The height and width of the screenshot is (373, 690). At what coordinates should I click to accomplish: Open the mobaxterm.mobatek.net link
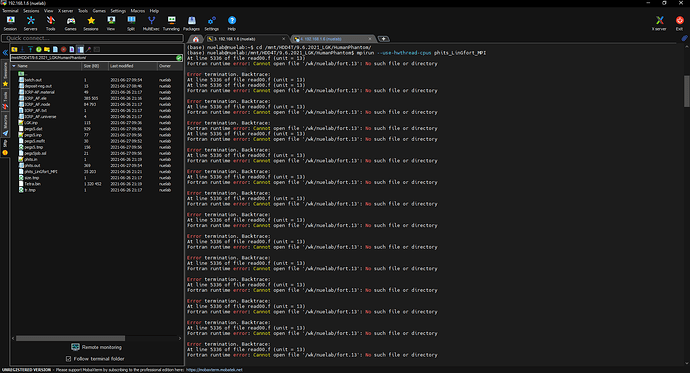214,370
